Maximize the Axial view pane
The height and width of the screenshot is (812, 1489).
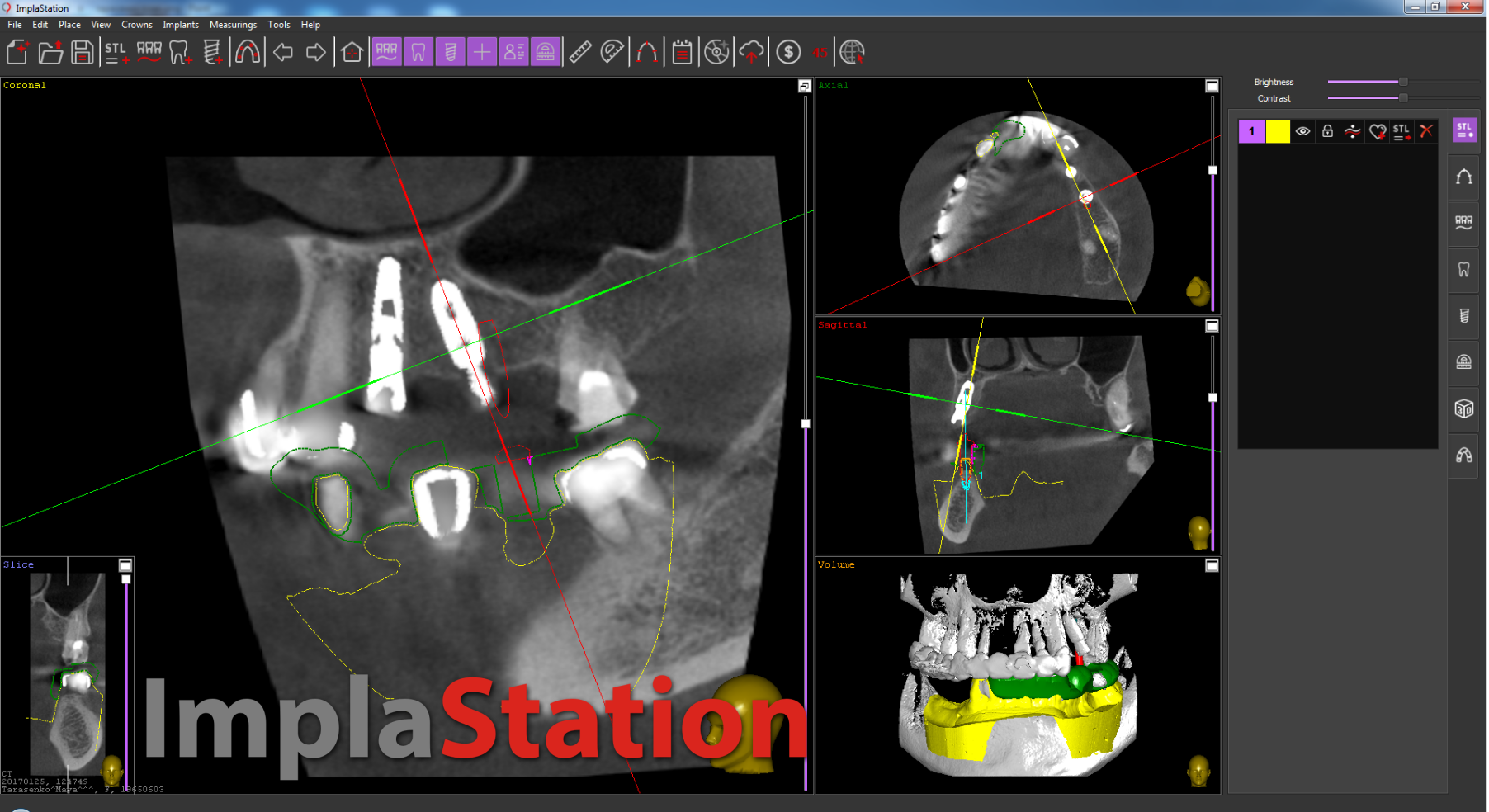coord(1212,86)
